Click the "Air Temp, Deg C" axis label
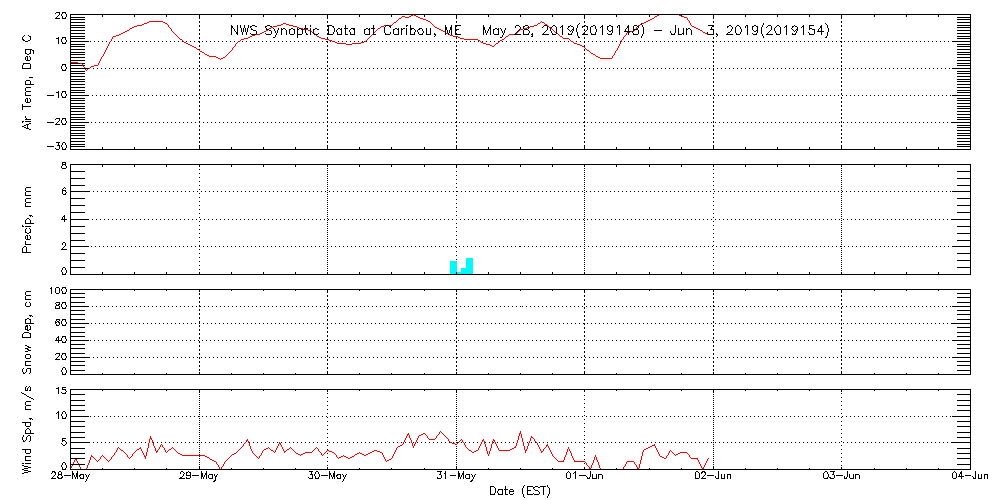 click(x=28, y=80)
